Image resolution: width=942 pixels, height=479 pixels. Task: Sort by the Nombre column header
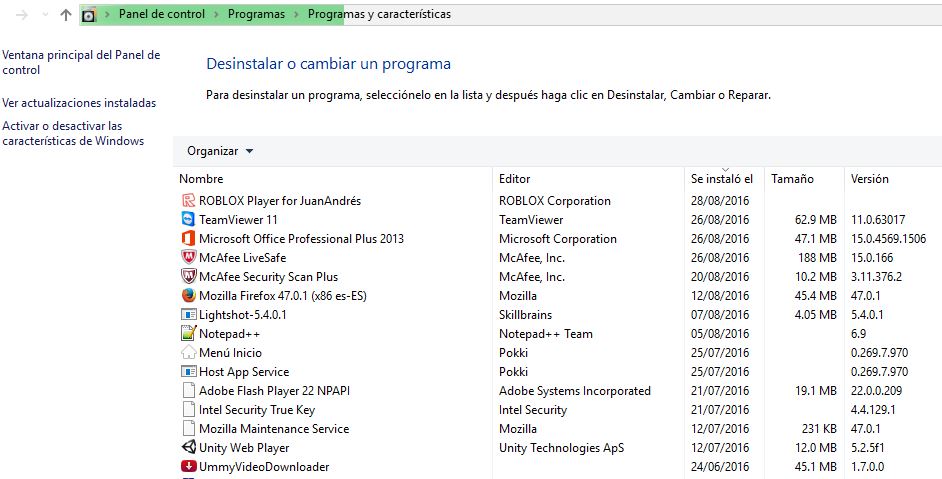tap(201, 178)
